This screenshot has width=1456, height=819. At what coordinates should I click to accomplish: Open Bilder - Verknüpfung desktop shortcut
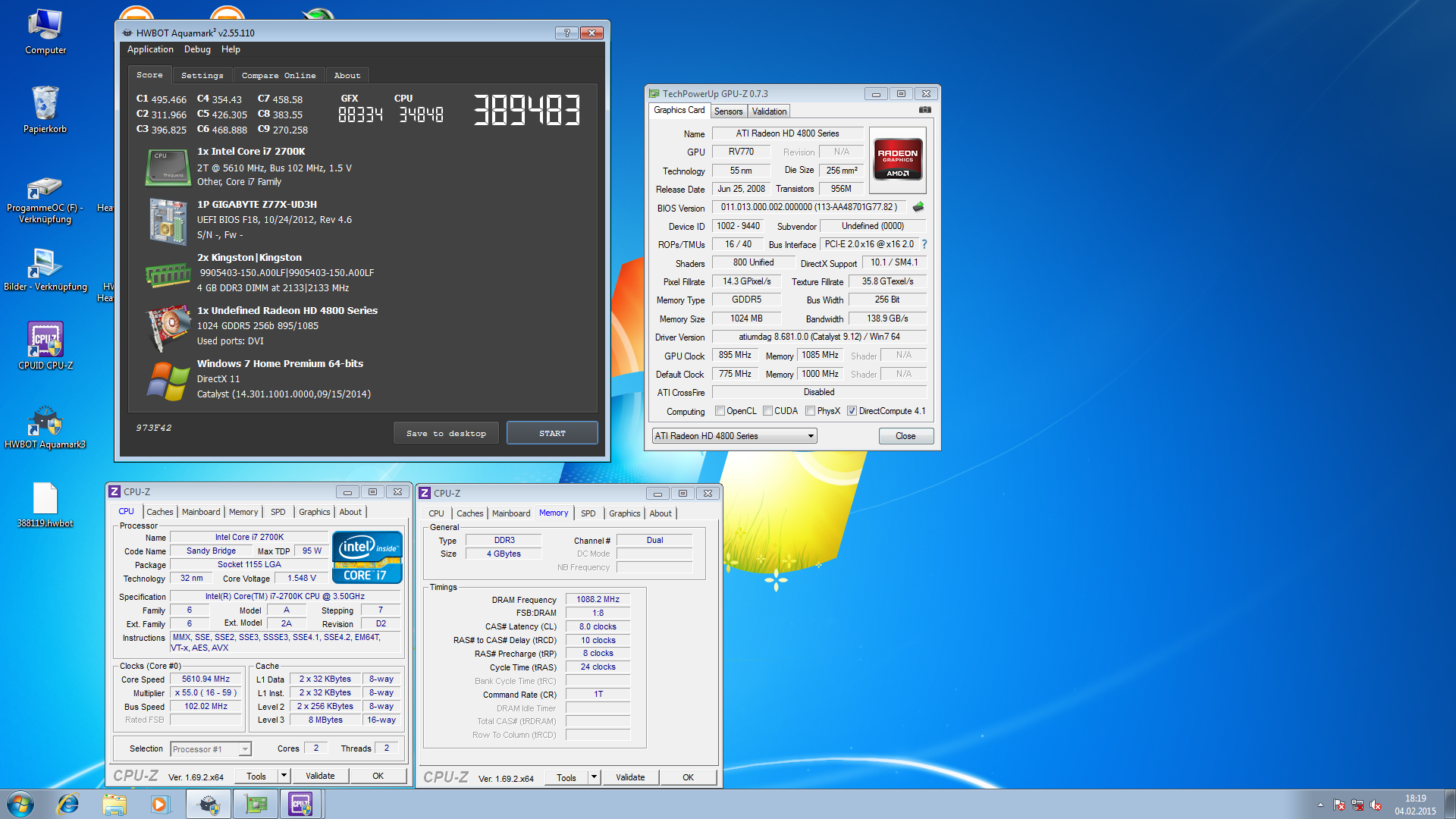(x=45, y=269)
